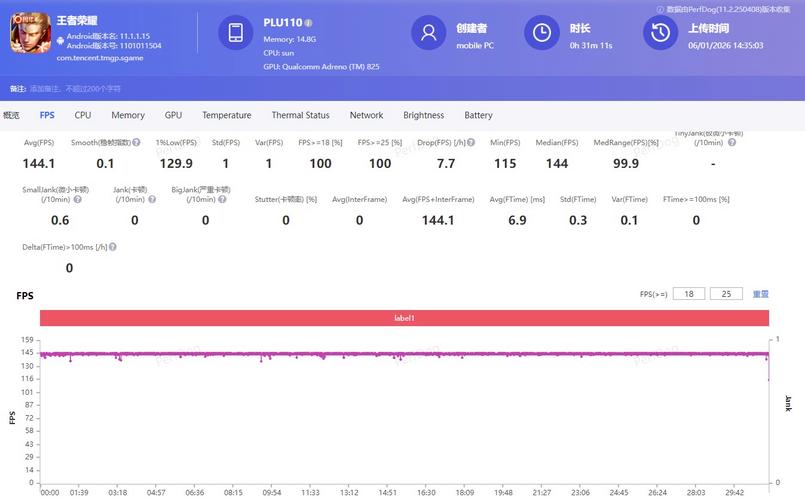Click the Memory: 14.8G device text

click(290, 39)
